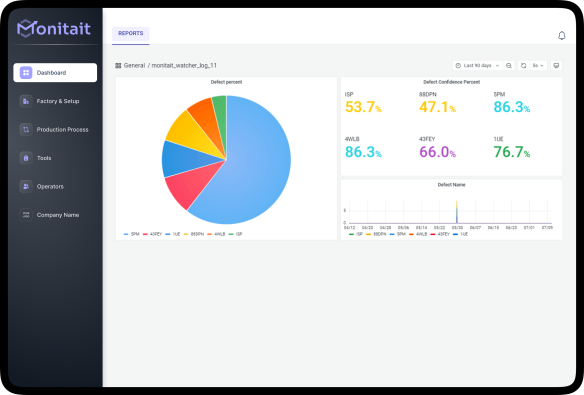
Task: Click the monitor view mode icon
Action: (556, 66)
